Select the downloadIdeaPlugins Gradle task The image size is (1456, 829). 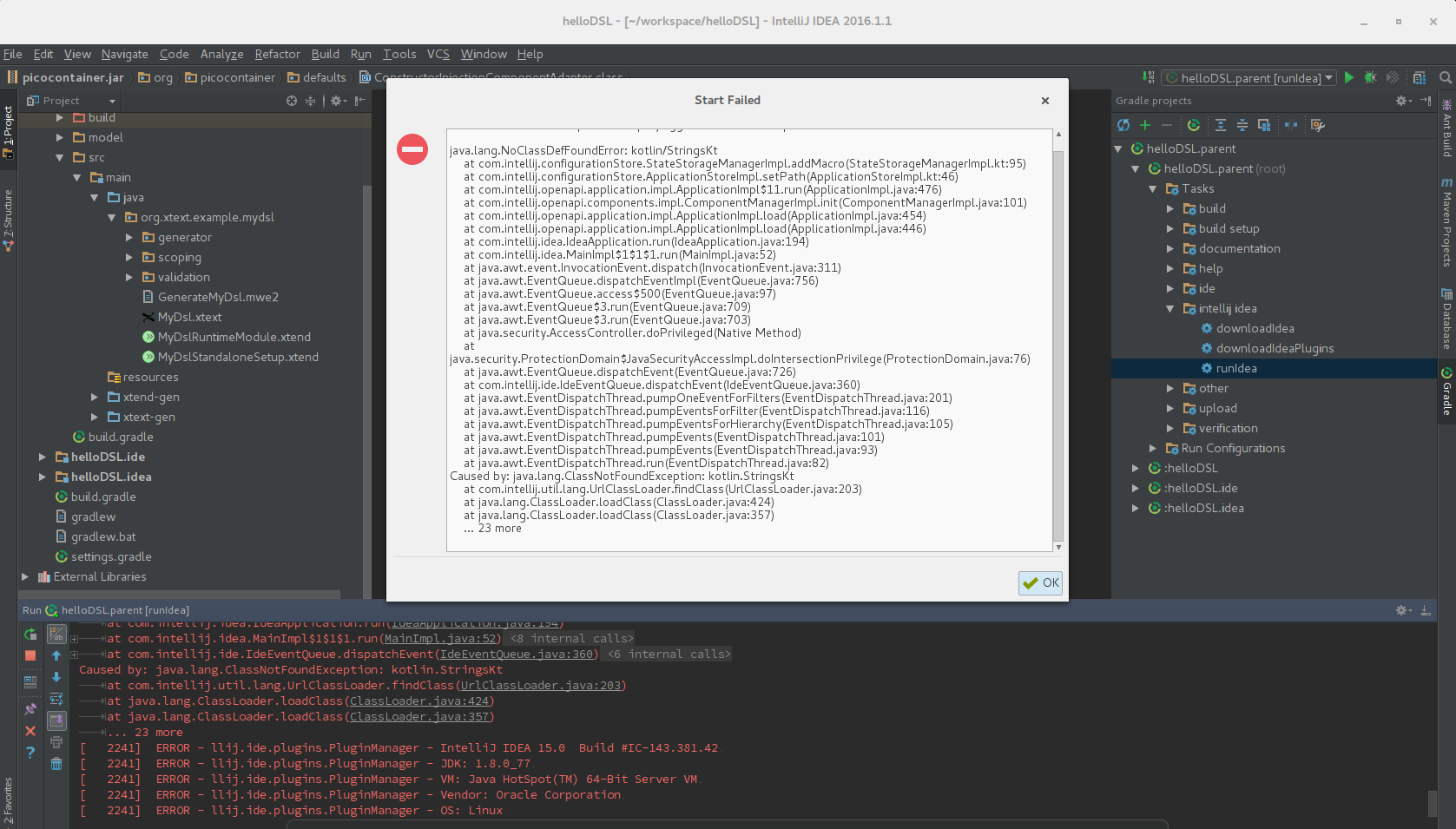(x=1275, y=348)
